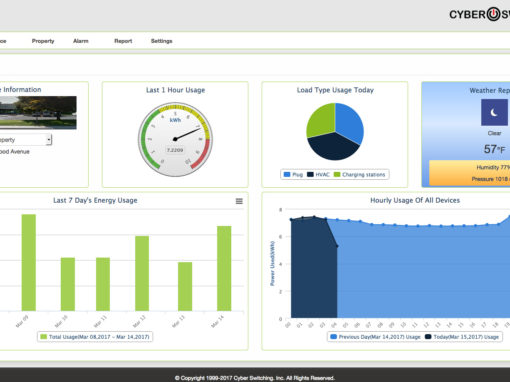This screenshot has height=382, width=510.
Task: Open the 7-day chart hamburger menu
Action: [x=239, y=201]
